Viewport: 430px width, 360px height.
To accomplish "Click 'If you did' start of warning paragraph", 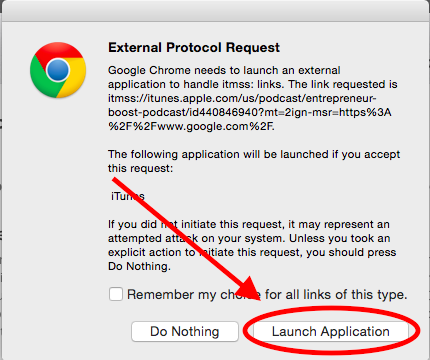I will coord(132,224).
